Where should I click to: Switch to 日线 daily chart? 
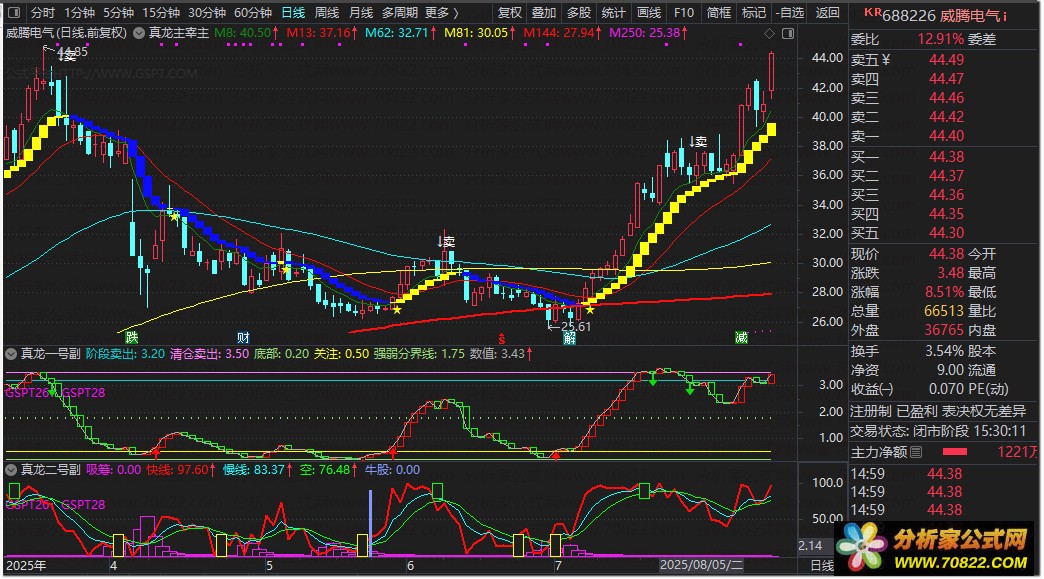click(x=293, y=13)
